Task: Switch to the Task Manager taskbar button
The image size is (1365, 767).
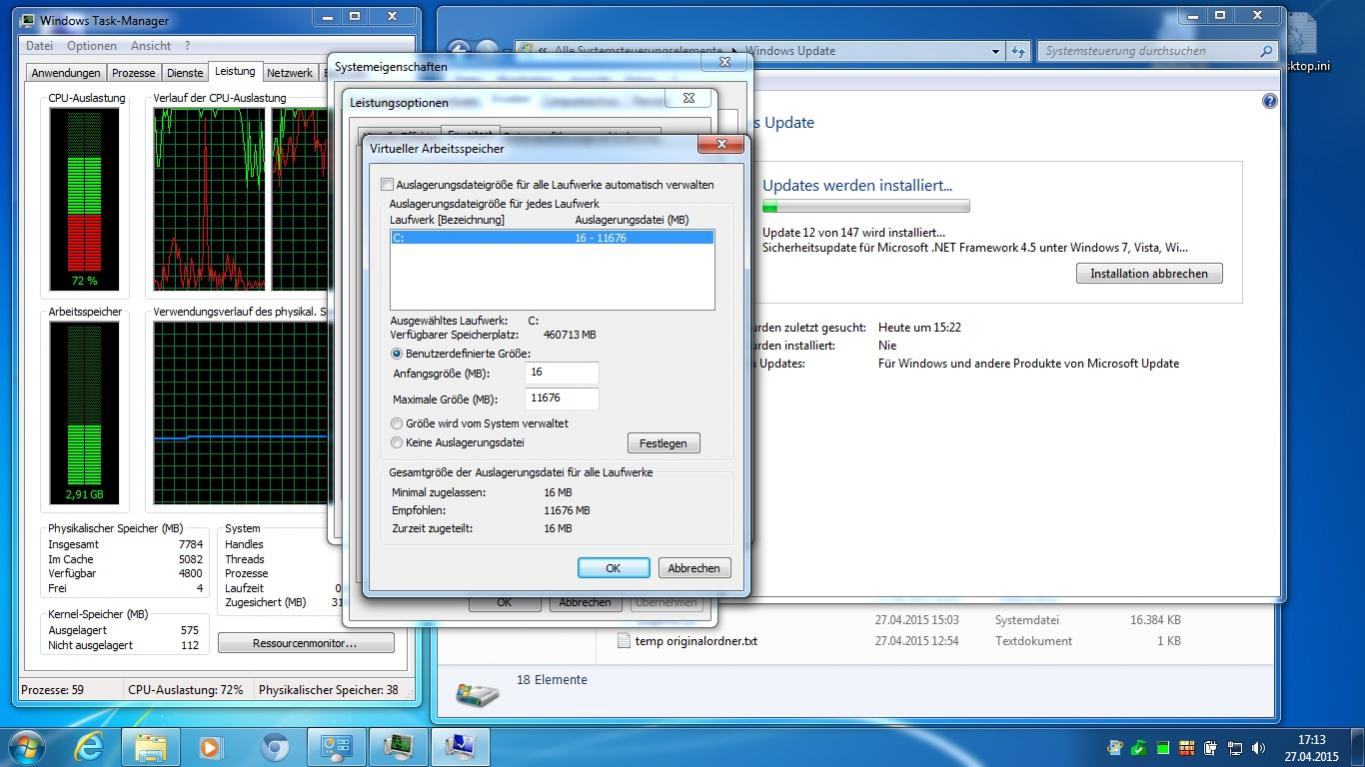Action: [398, 746]
